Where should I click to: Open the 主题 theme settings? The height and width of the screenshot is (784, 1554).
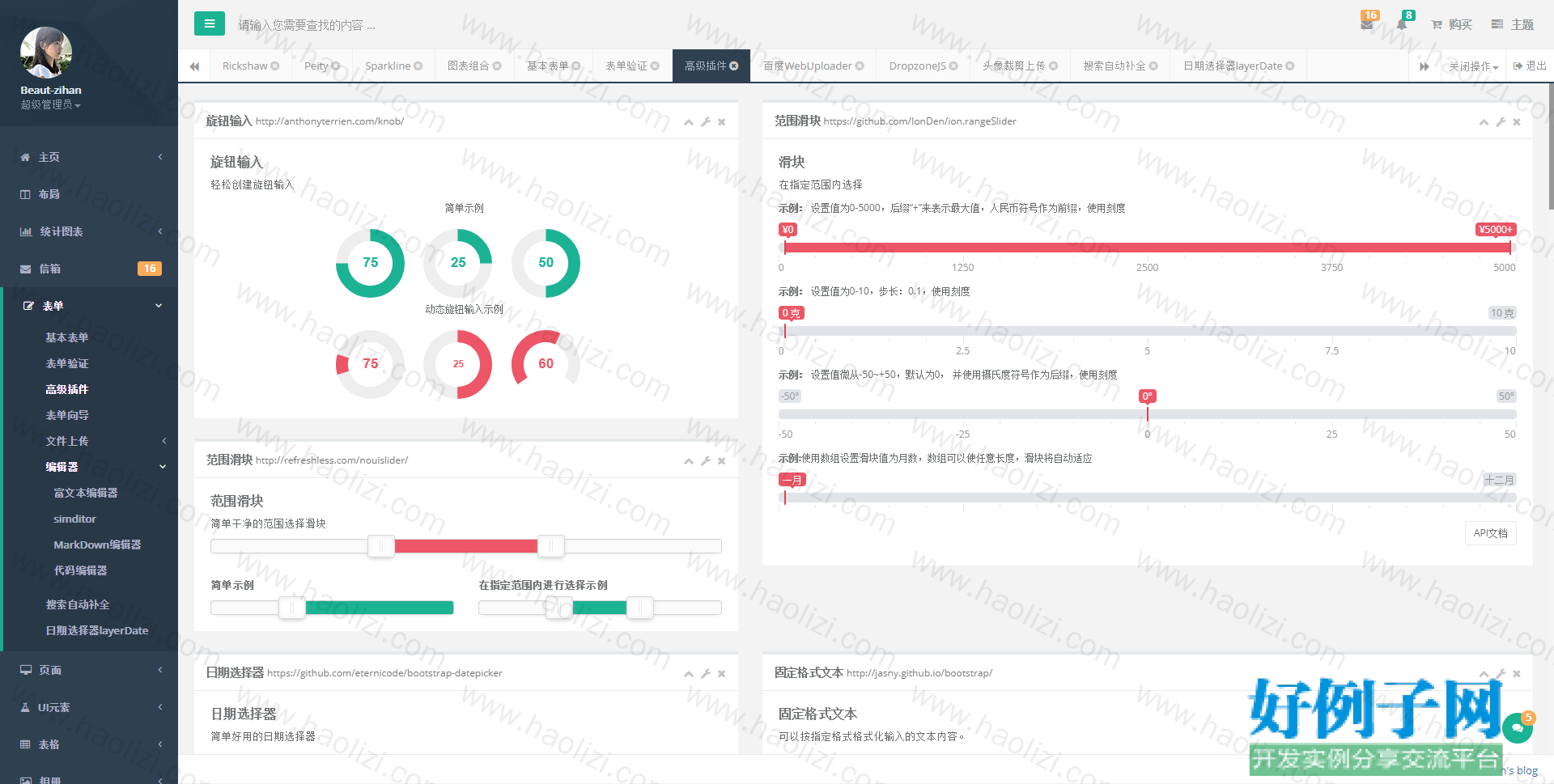(x=1513, y=25)
